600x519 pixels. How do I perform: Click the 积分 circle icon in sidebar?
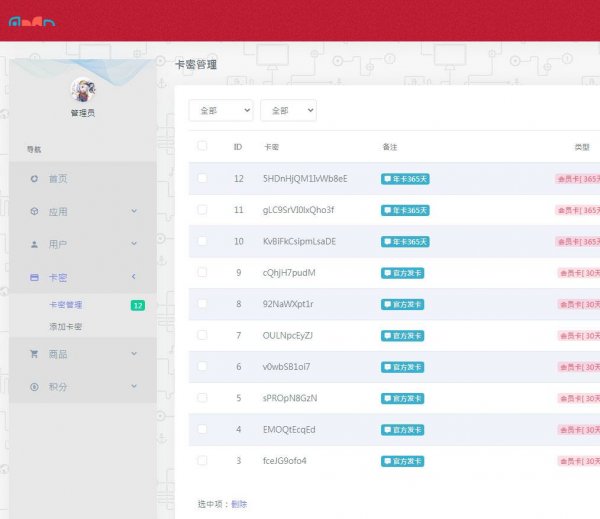tap(34, 387)
